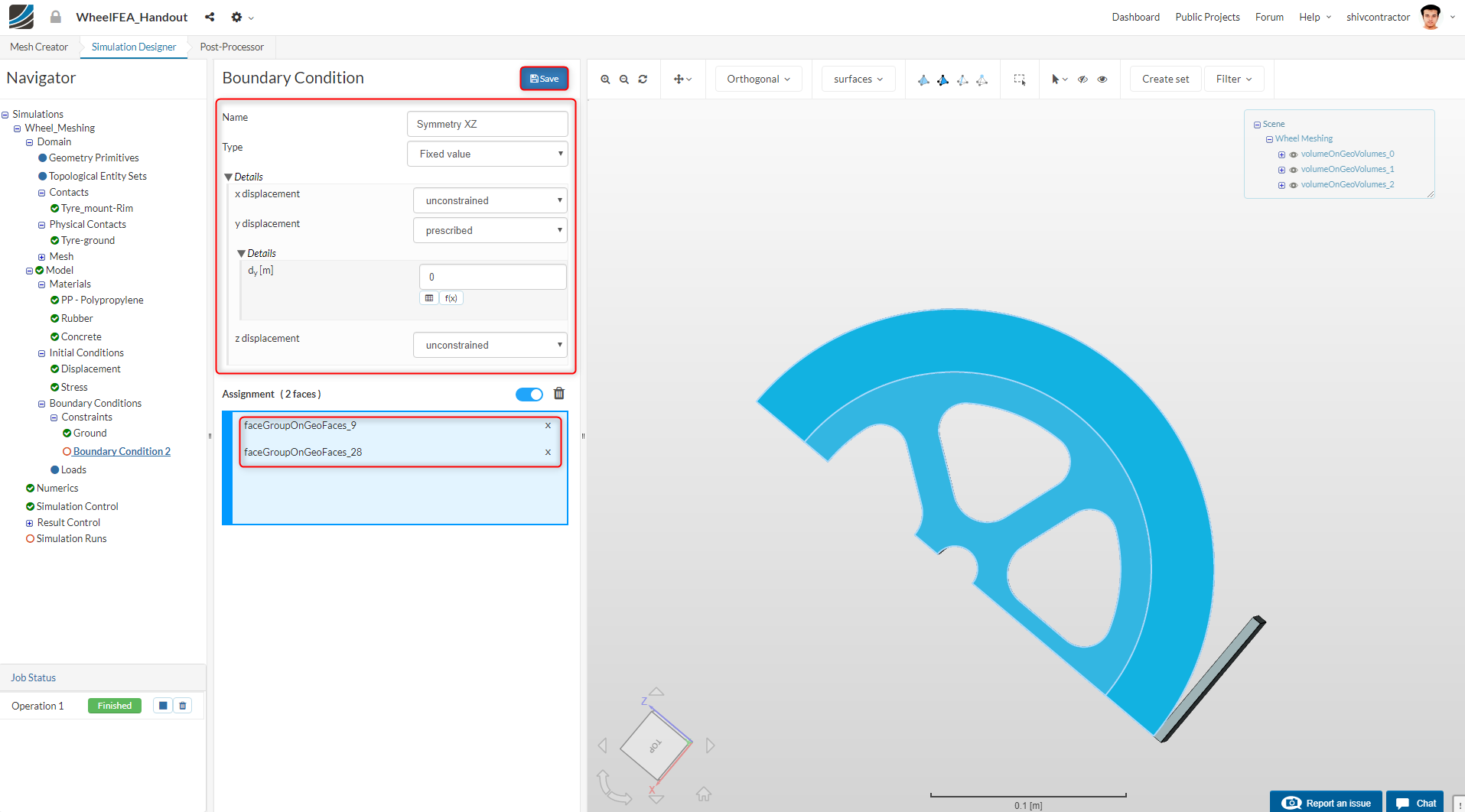Expand volumeOnGeoVolumes_1 in scene tree
This screenshot has width=1465, height=812.
click(1281, 170)
